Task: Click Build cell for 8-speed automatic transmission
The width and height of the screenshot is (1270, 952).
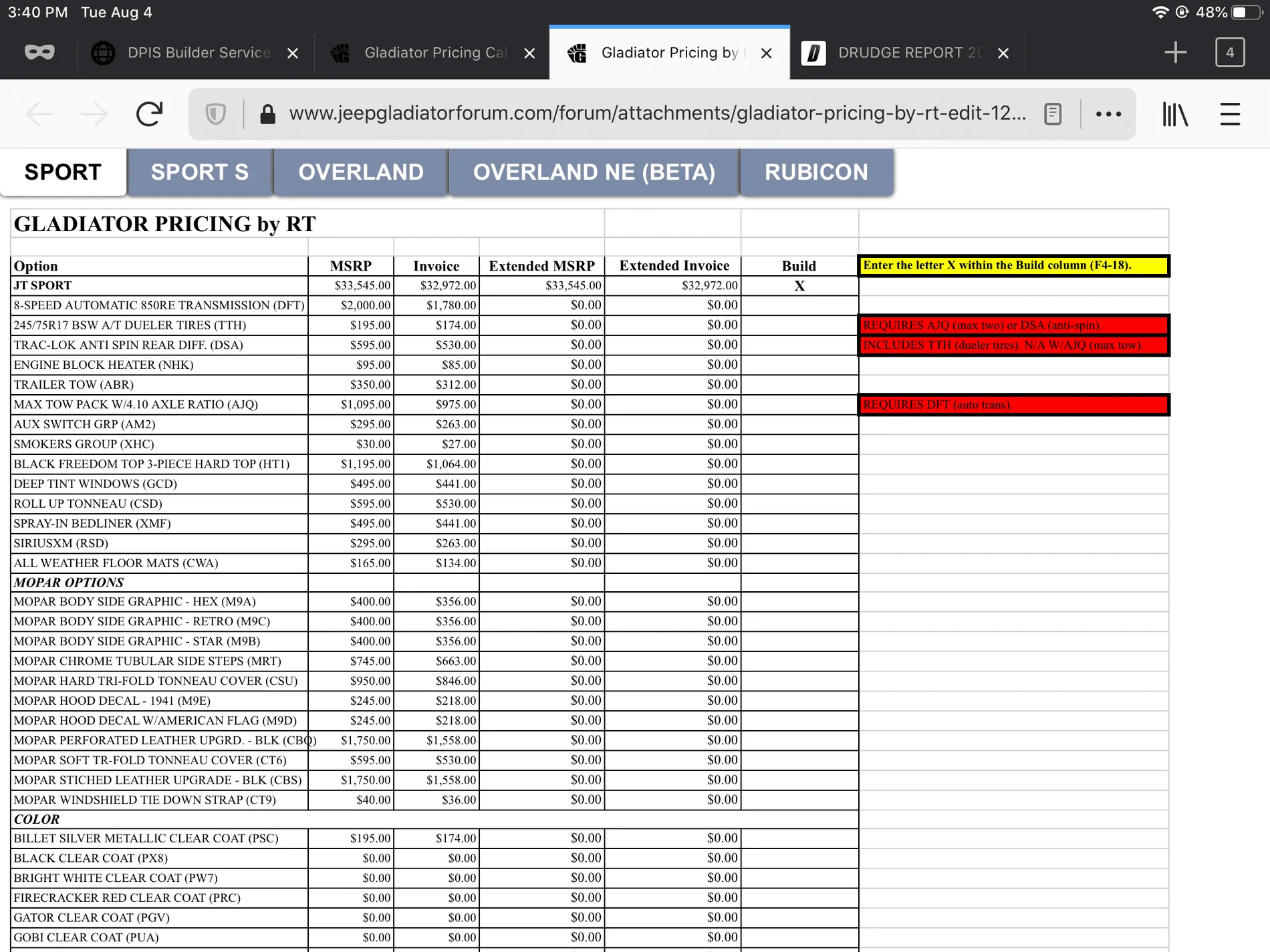Action: pos(799,305)
